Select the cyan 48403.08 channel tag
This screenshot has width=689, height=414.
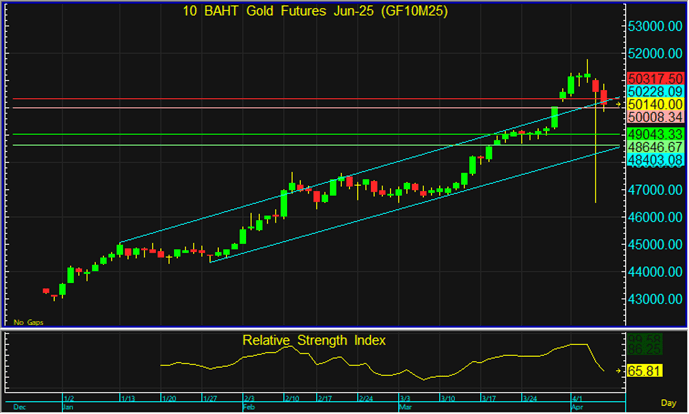pos(656,160)
